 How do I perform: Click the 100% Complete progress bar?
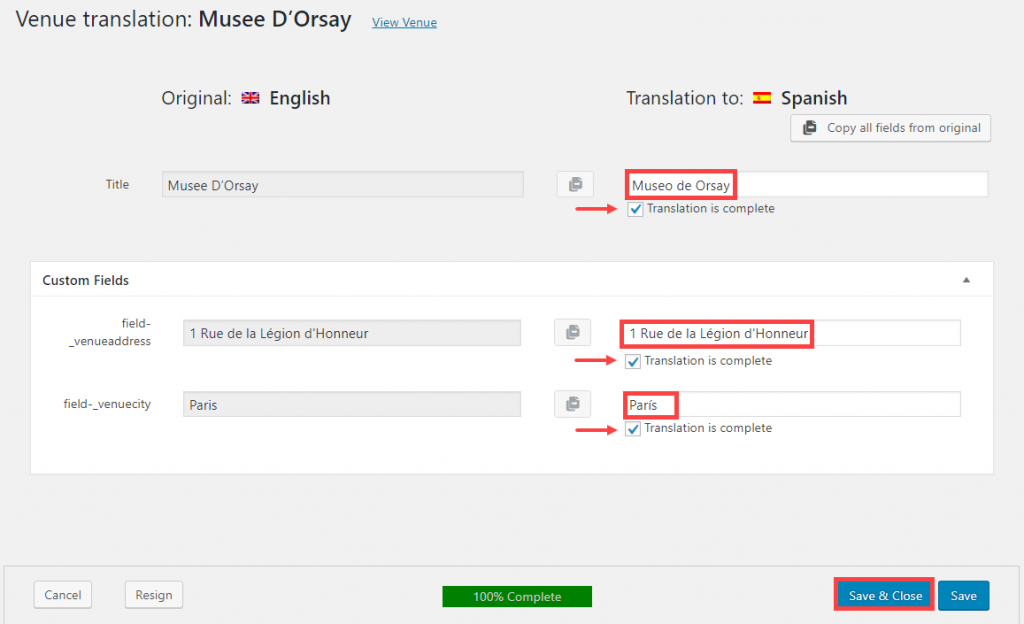[x=517, y=597]
